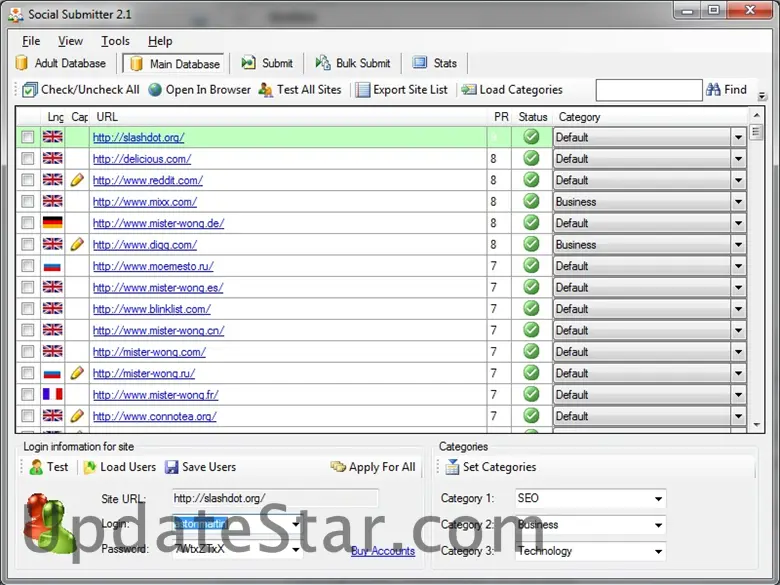Image resolution: width=780 pixels, height=585 pixels.
Task: Click the Open In Browser globe icon
Action: pos(155,90)
